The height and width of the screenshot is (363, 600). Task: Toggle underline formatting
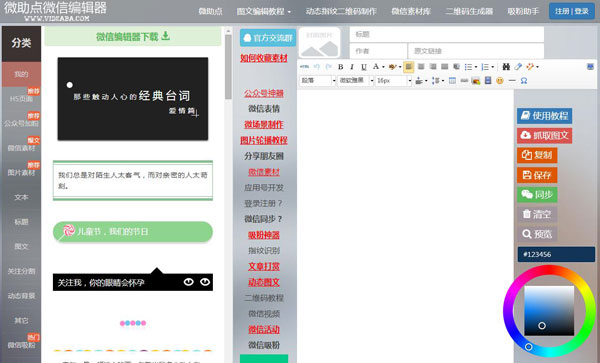(x=364, y=67)
